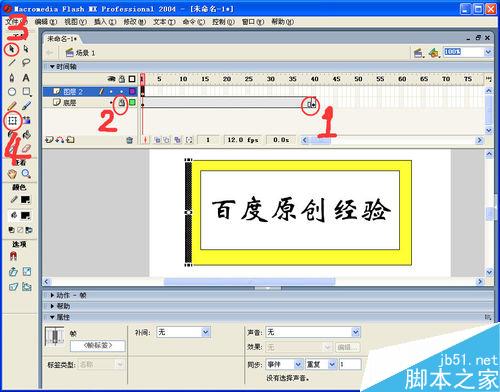Toggle the eye column for all layers
500x392 pixels.
tap(112, 79)
